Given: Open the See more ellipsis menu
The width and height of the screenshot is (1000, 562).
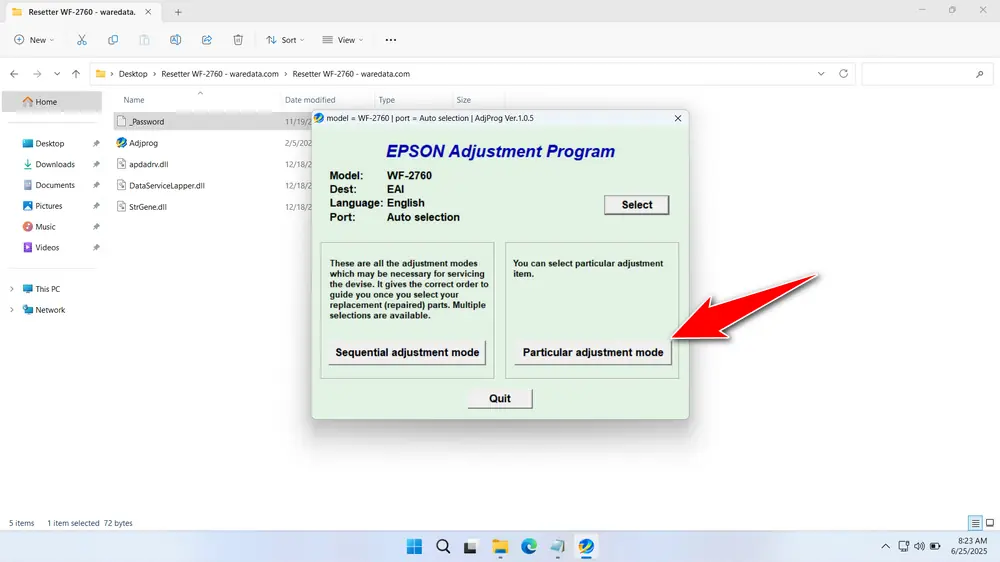Looking at the screenshot, I should [391, 40].
